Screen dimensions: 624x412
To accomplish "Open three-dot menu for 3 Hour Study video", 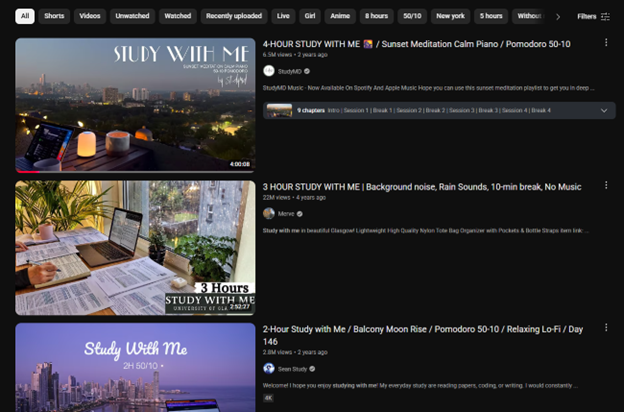I will [606, 186].
